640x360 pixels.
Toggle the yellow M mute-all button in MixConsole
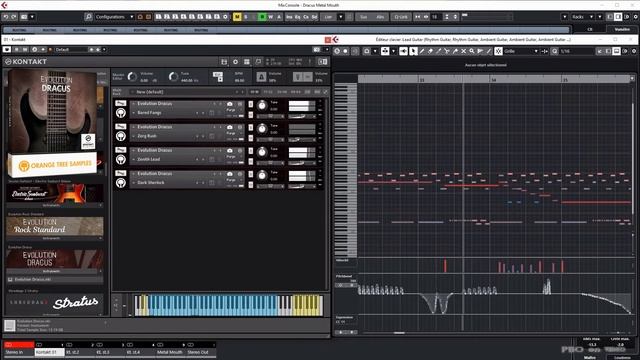[237, 17]
